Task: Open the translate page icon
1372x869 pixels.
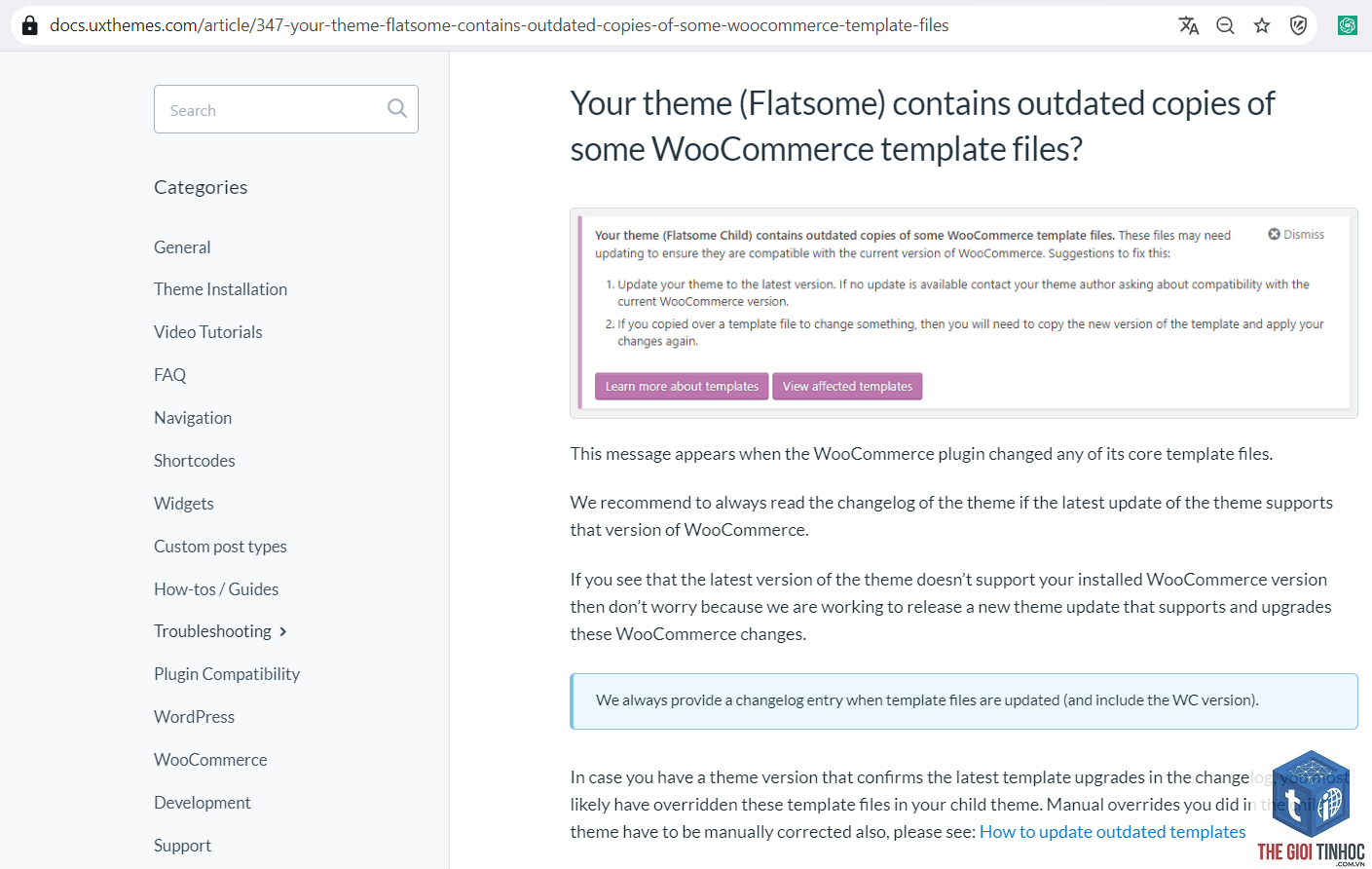Action: (1188, 25)
